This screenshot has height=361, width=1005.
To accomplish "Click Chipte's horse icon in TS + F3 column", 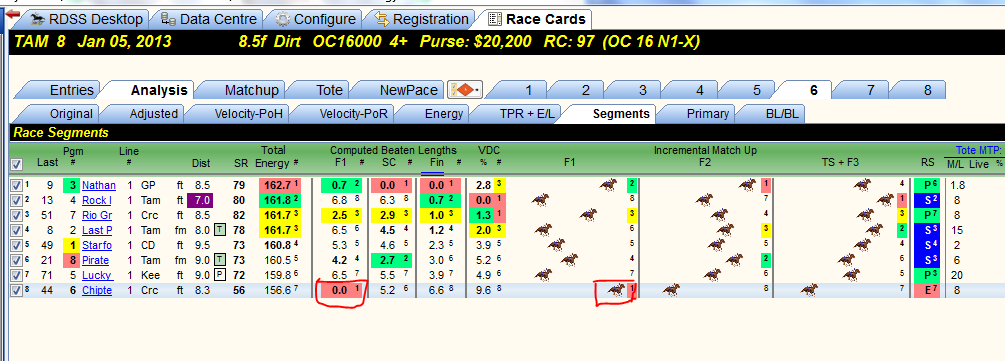I will coord(810,290).
